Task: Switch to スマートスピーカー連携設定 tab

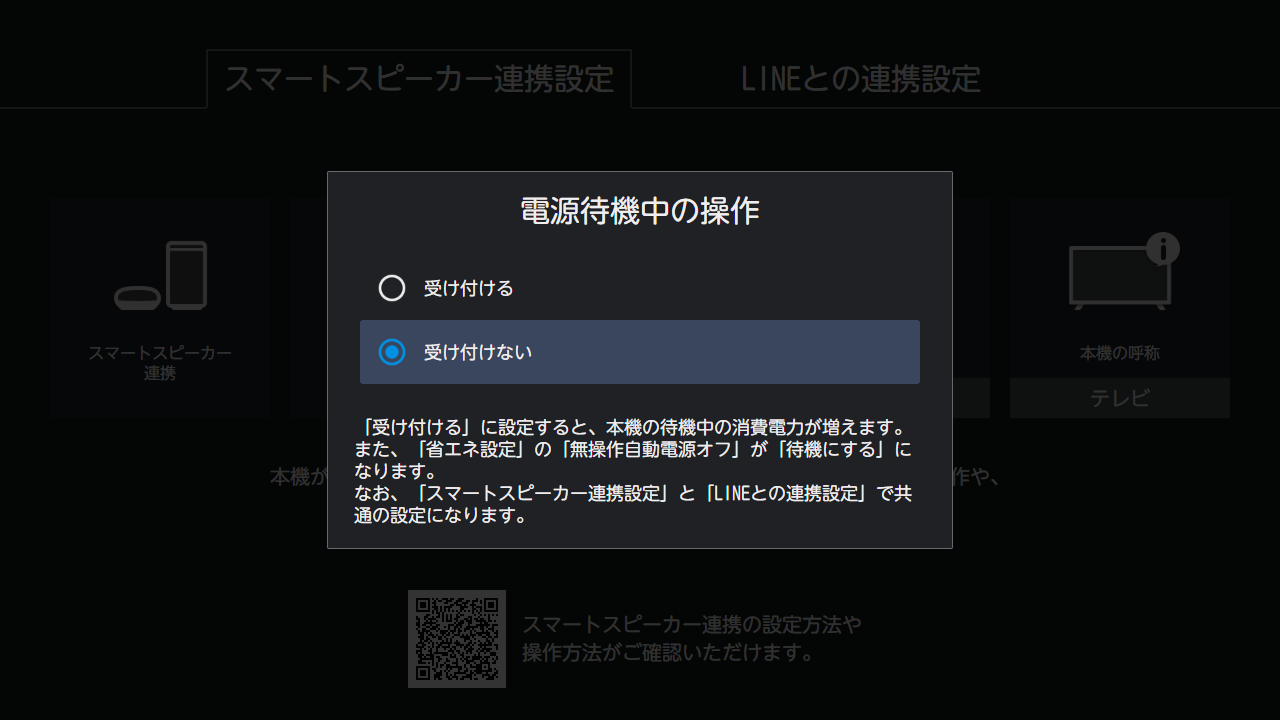Action: (419, 79)
